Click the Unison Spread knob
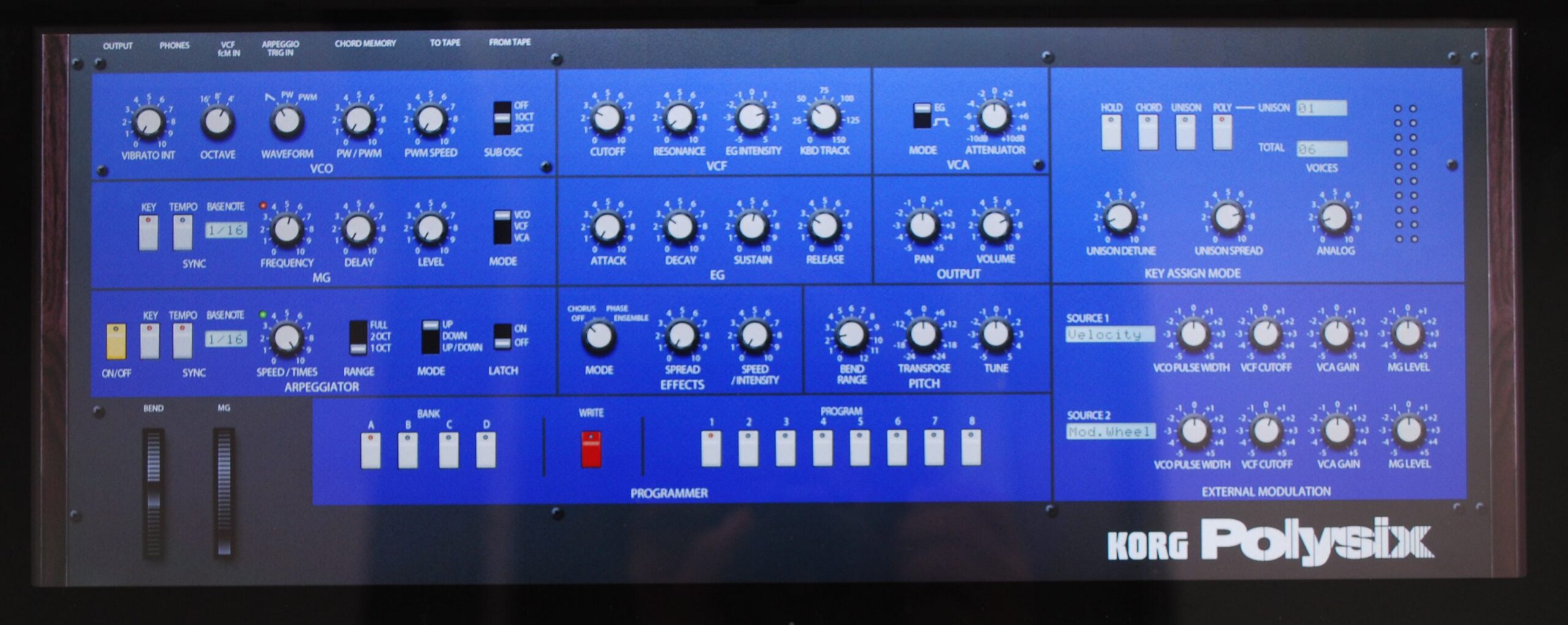Viewport: 1568px width, 625px height. [1227, 217]
